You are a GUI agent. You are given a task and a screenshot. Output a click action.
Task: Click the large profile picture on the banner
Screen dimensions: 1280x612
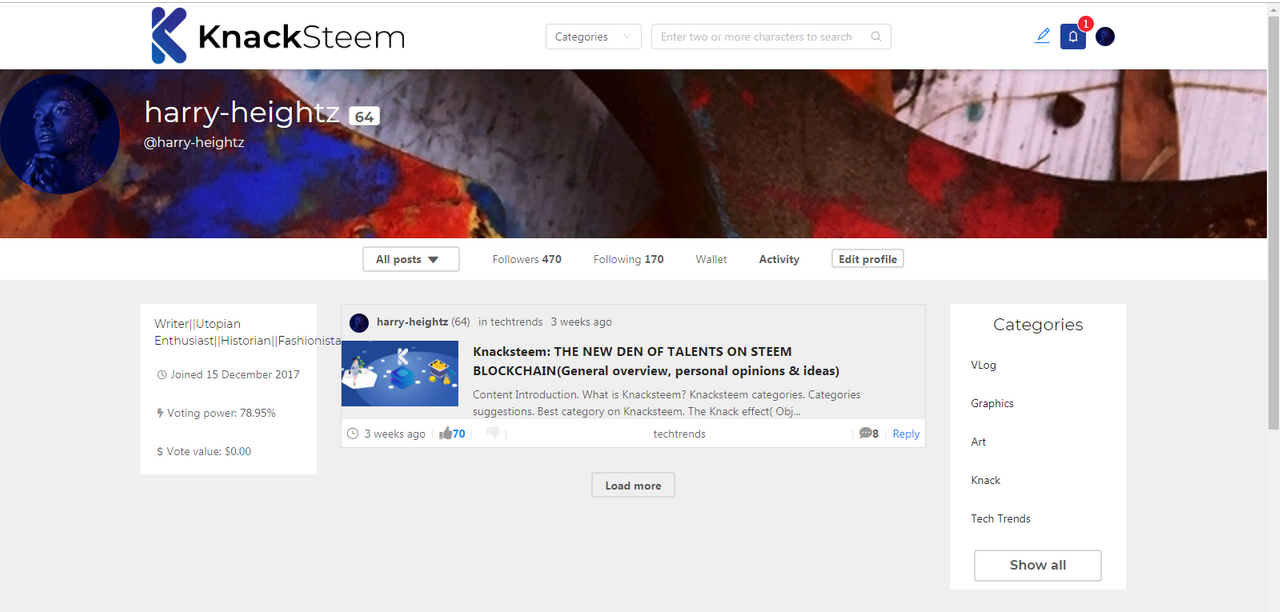point(60,134)
